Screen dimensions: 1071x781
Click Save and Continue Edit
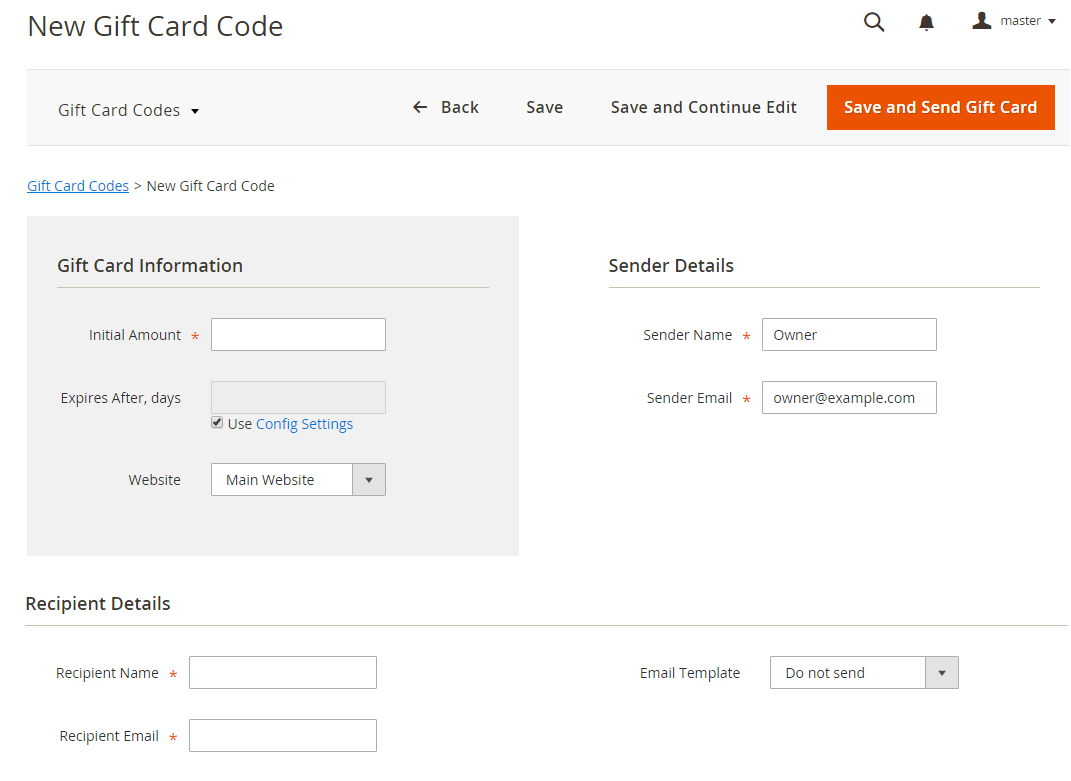tap(704, 107)
